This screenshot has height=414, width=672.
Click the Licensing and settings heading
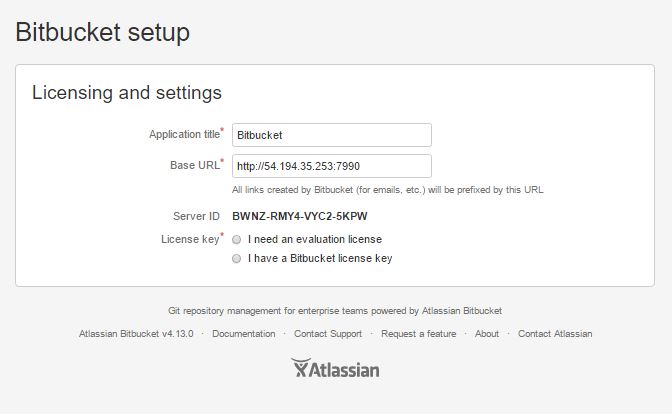pos(127,93)
